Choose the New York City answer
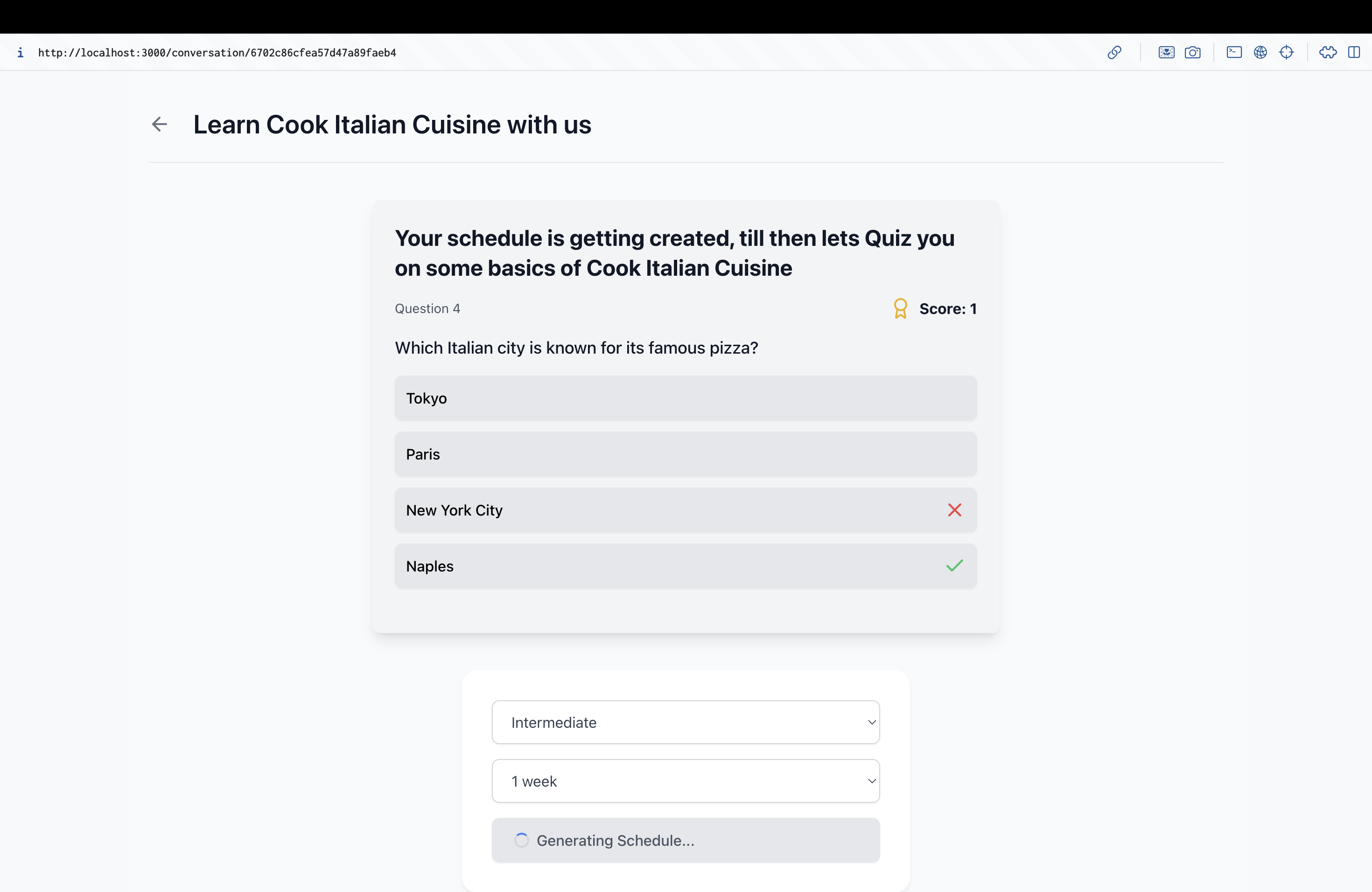The height and width of the screenshot is (892, 1372). [x=685, y=510]
